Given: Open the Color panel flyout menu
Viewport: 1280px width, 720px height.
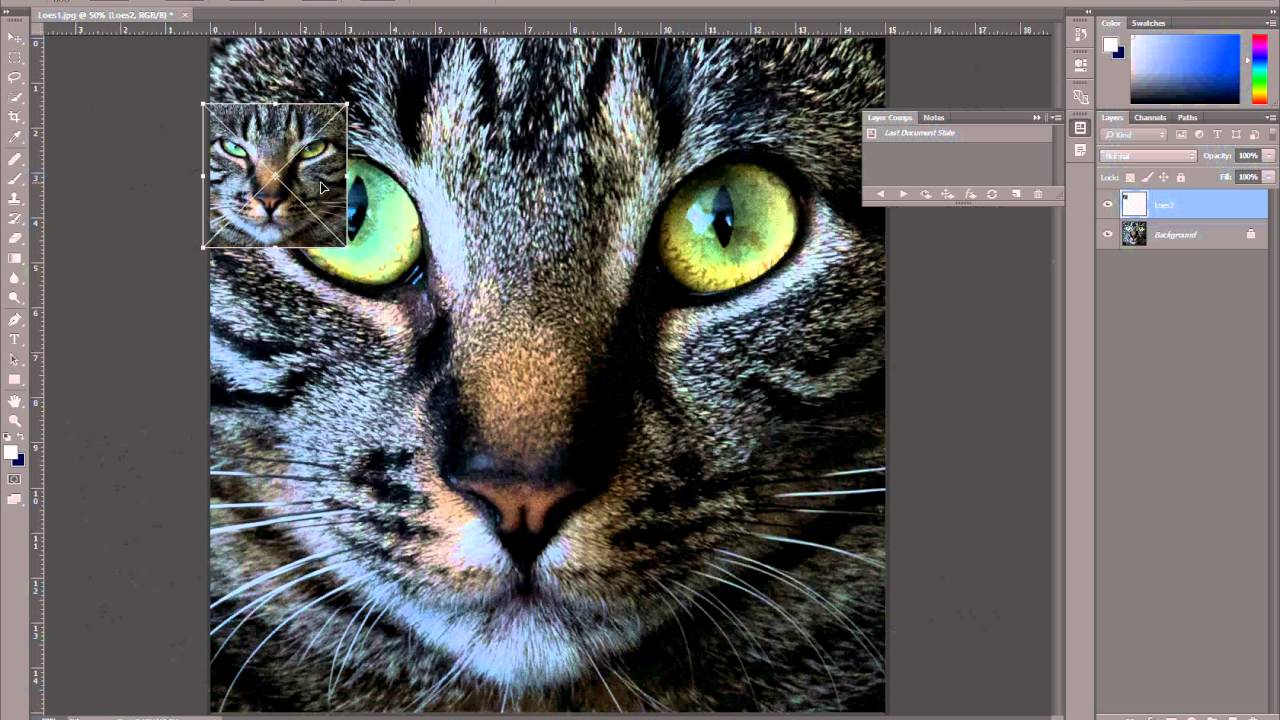Looking at the screenshot, I should [x=1272, y=23].
